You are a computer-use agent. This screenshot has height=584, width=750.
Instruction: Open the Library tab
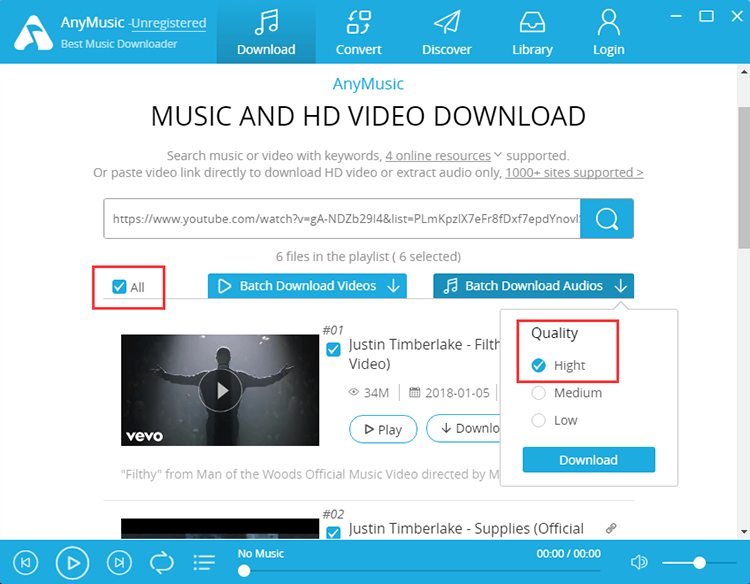tap(532, 32)
